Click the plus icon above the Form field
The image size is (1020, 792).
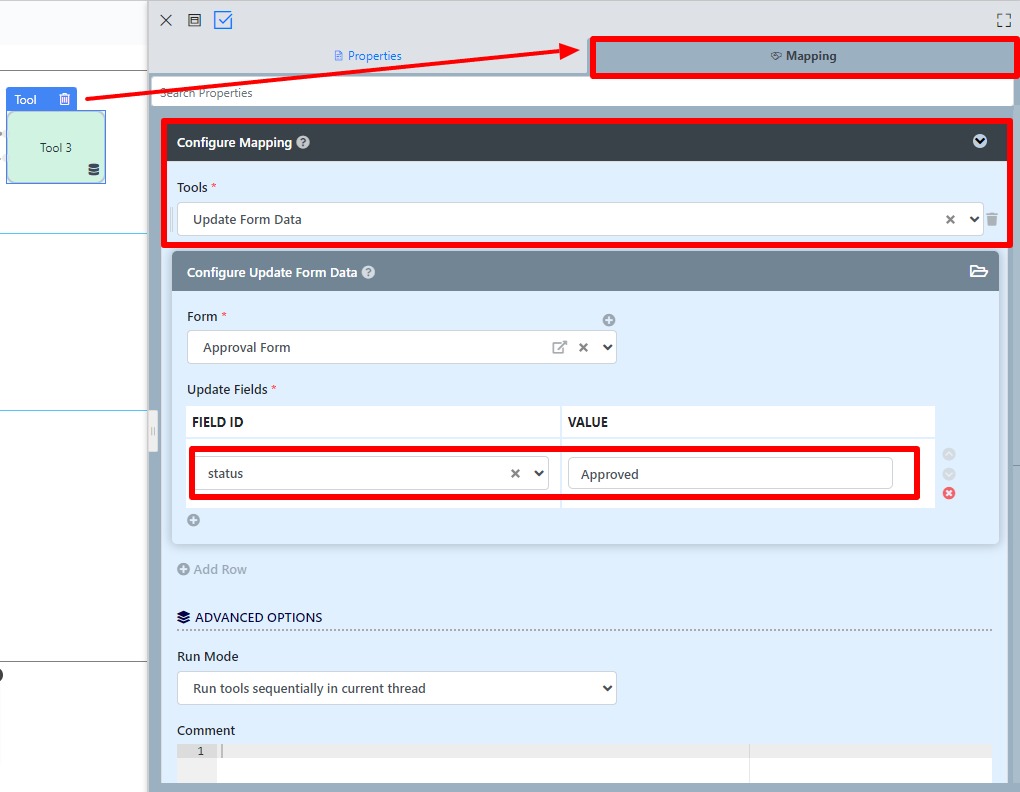609,320
